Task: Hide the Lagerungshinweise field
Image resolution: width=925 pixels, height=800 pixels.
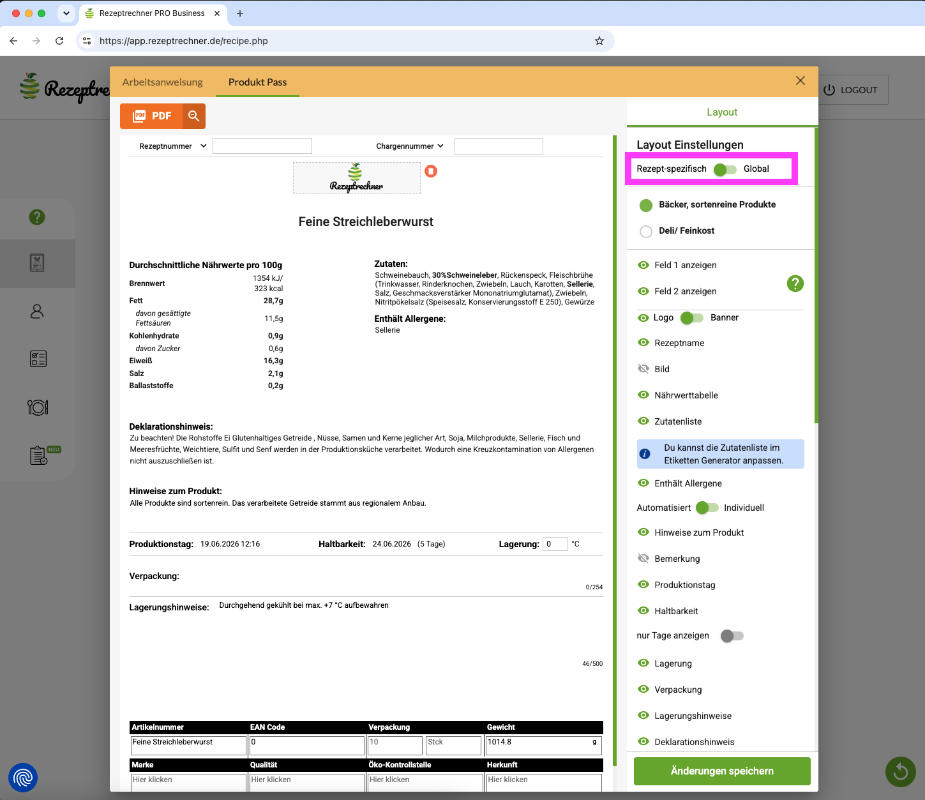Action: point(644,715)
